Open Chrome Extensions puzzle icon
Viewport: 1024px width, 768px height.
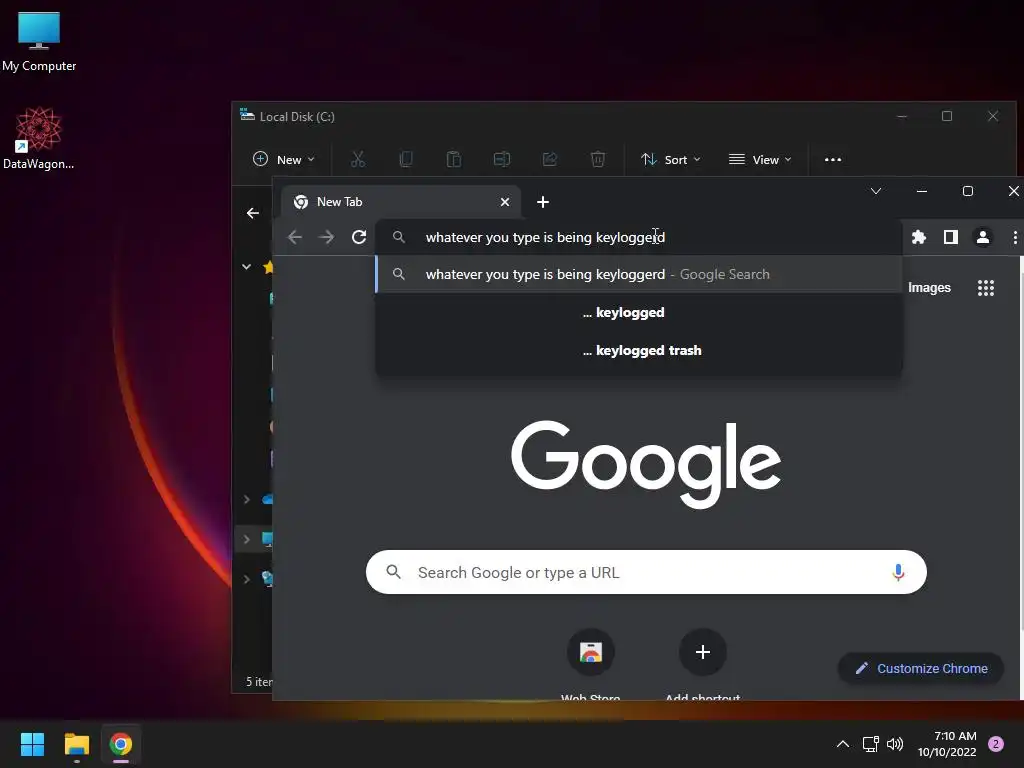(x=919, y=237)
